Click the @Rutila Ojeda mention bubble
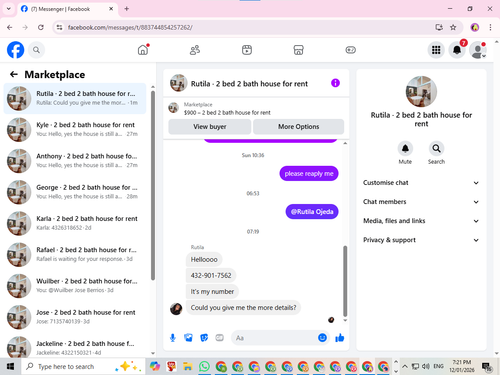 click(312, 212)
